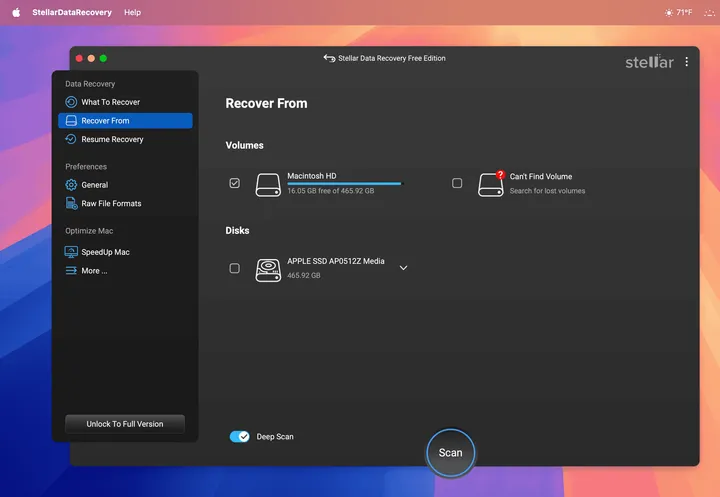Open the Help menu in menu bar

132,12
